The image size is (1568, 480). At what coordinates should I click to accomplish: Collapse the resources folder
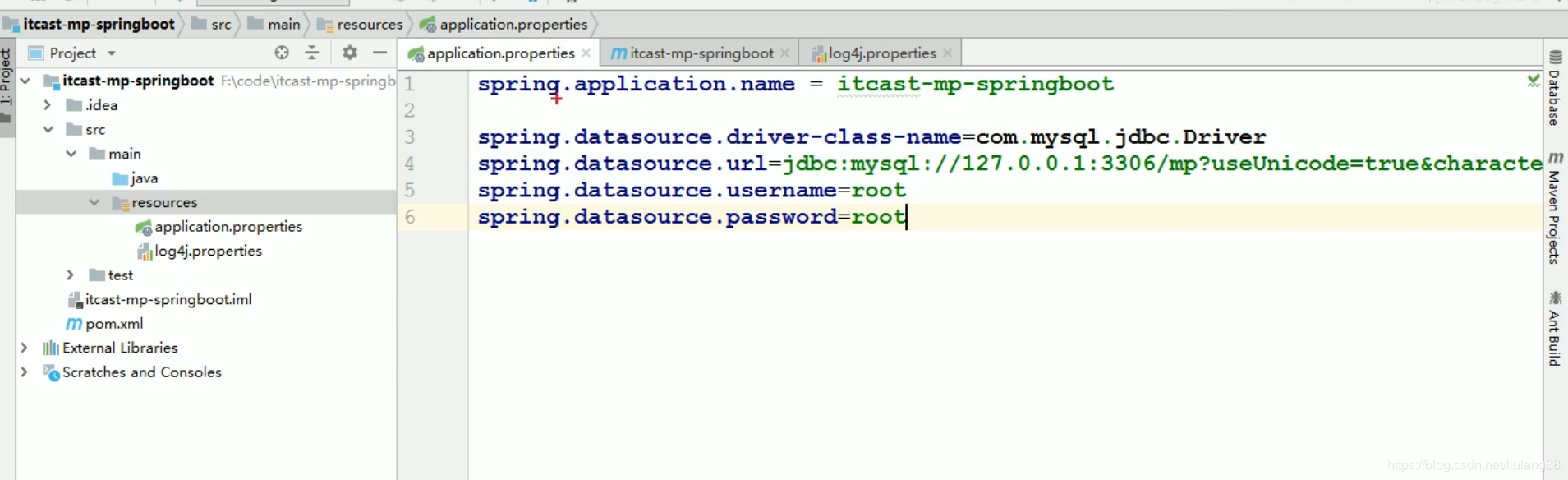pyautogui.click(x=94, y=202)
